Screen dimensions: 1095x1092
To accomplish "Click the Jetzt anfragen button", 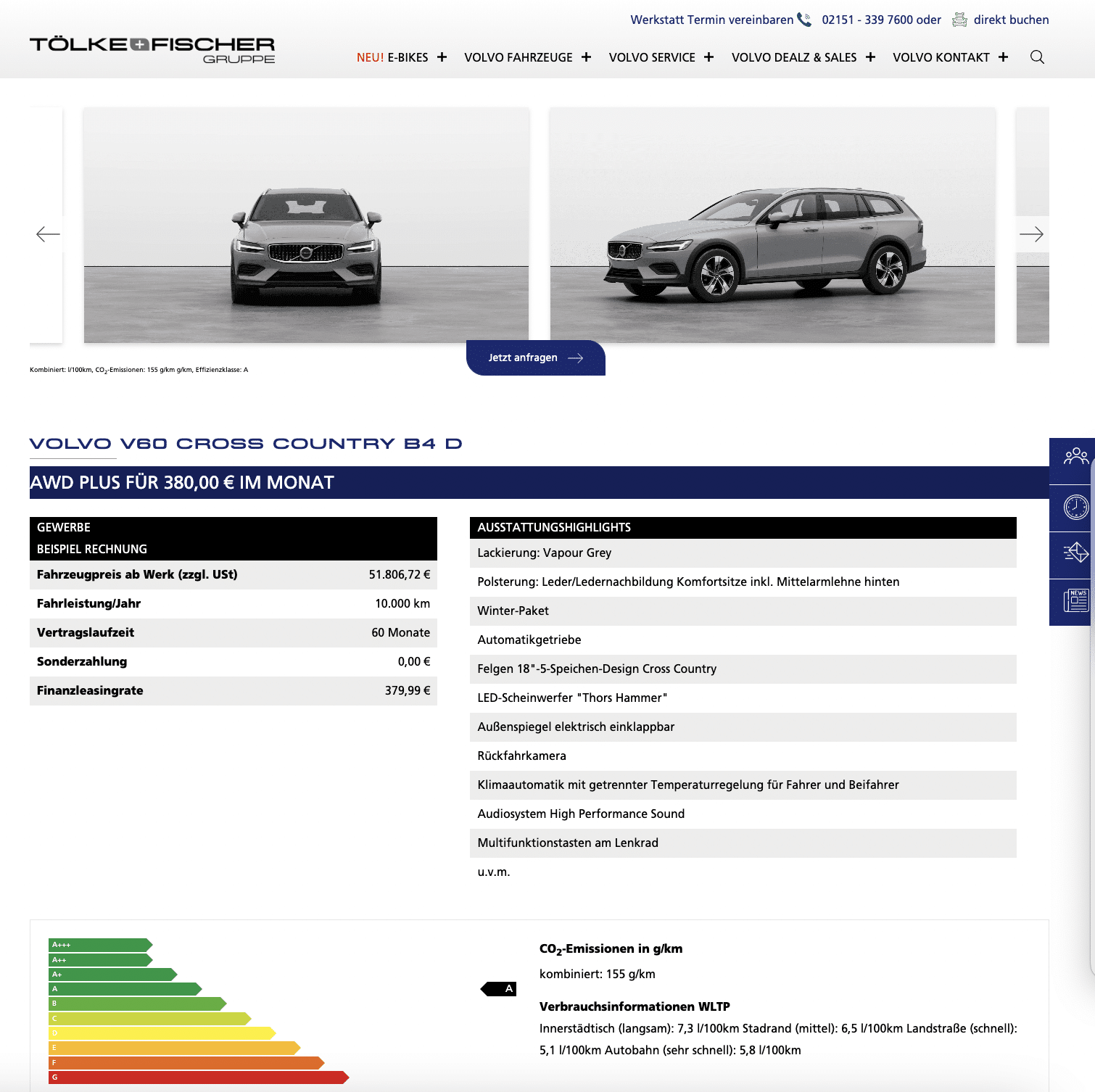I will [536, 357].
